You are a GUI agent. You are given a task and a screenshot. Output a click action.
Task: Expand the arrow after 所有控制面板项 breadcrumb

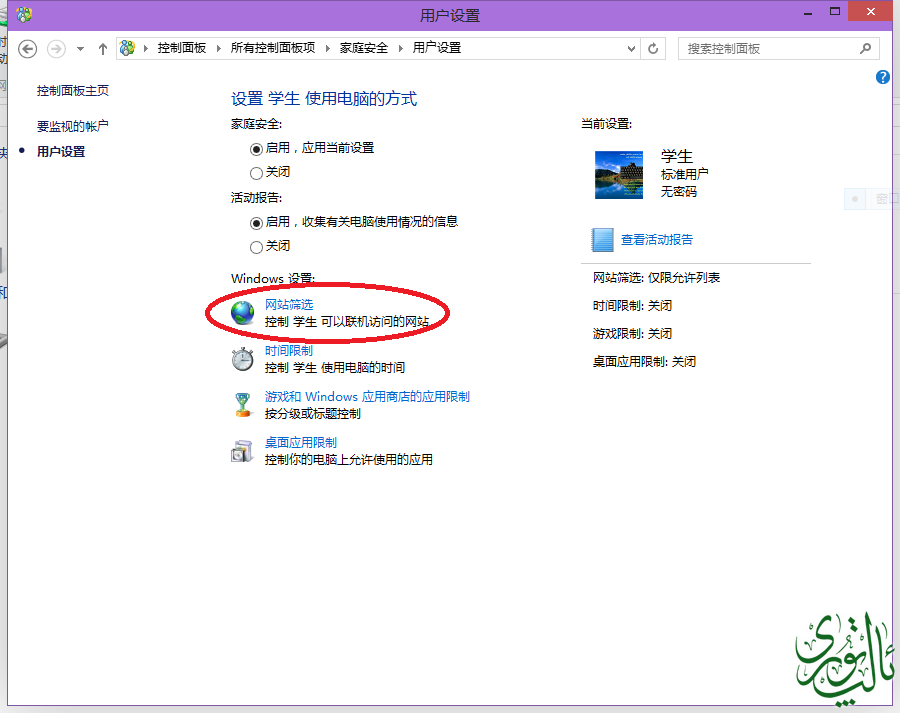328,48
